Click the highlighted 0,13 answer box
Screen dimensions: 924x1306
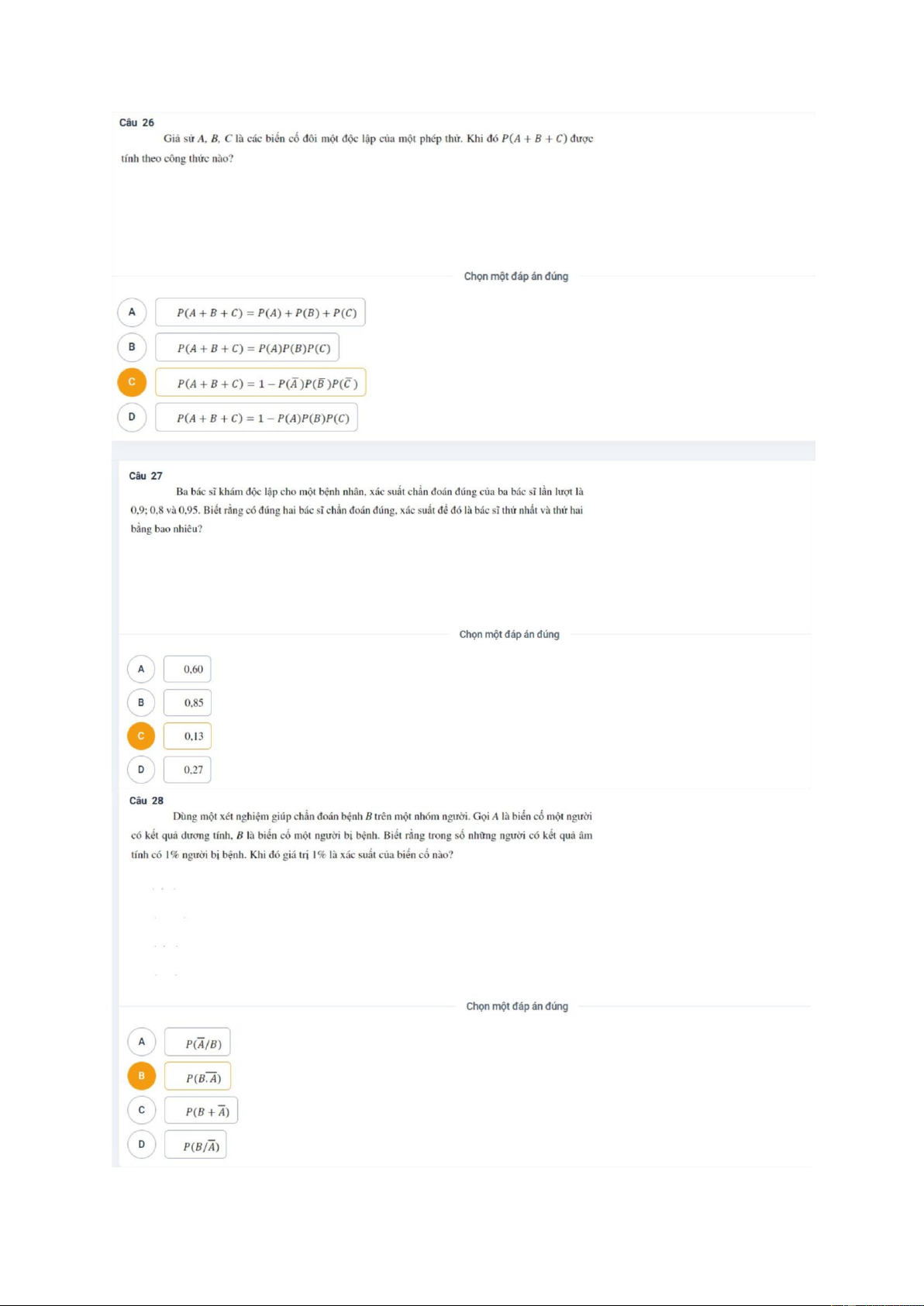tap(188, 736)
